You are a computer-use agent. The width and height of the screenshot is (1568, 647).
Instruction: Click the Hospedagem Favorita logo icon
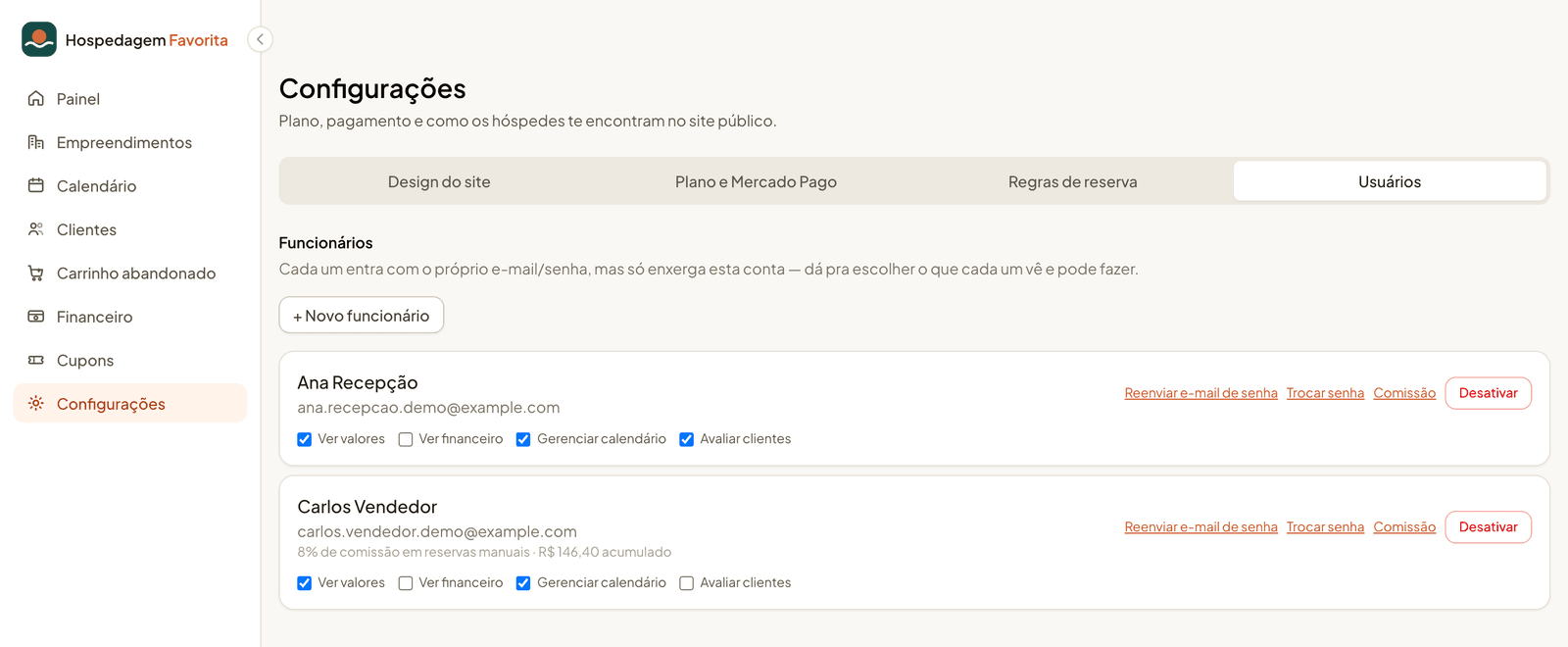tap(39, 39)
